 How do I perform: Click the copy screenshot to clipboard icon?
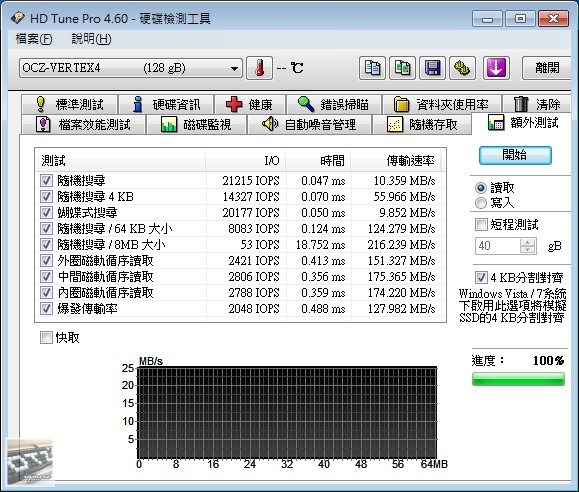tap(402, 68)
